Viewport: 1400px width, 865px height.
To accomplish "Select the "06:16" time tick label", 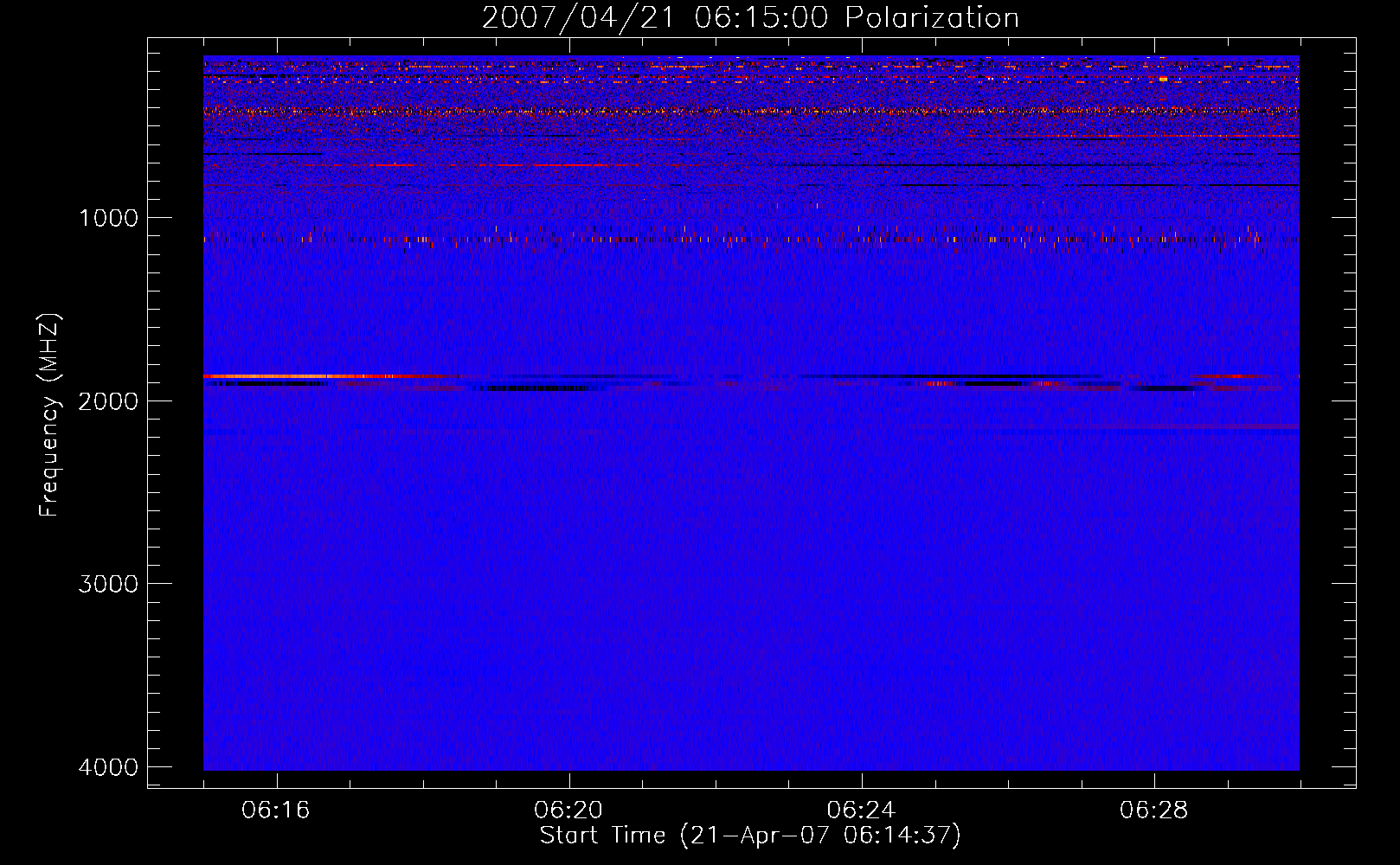I will click(276, 811).
